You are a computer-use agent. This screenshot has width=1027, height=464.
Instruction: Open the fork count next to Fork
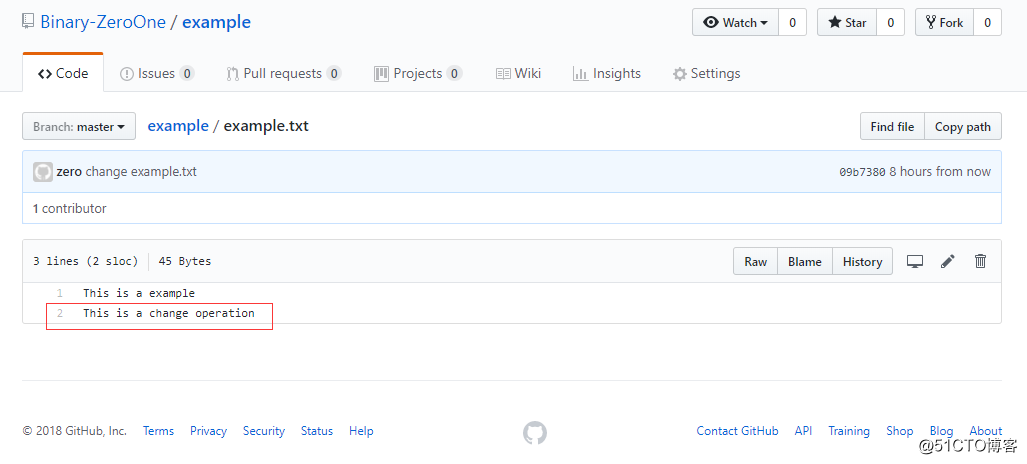(x=988, y=22)
